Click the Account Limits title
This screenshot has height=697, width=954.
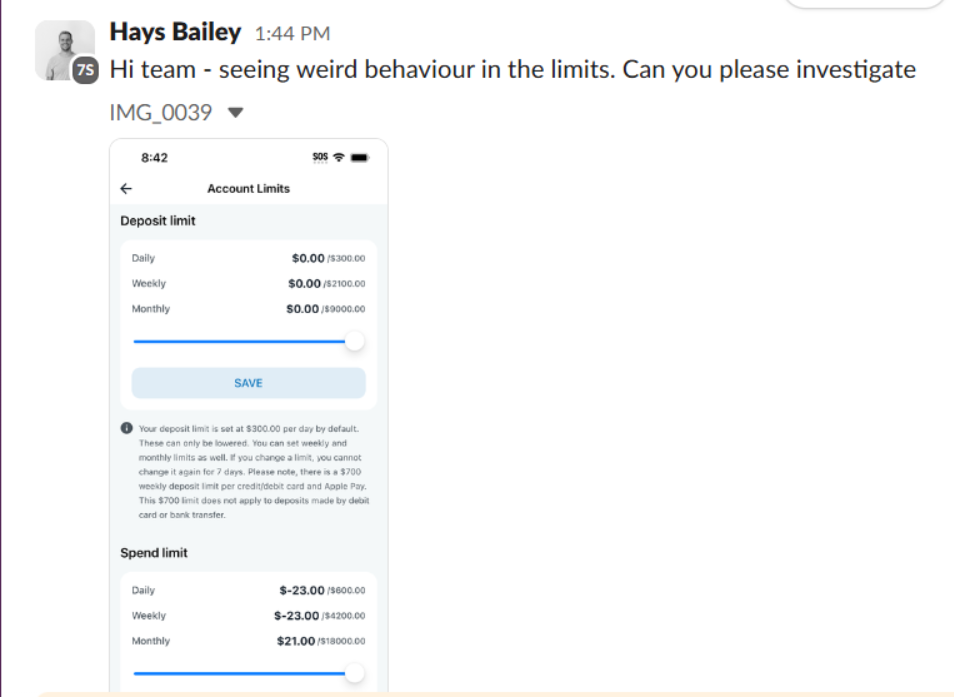[x=248, y=189]
